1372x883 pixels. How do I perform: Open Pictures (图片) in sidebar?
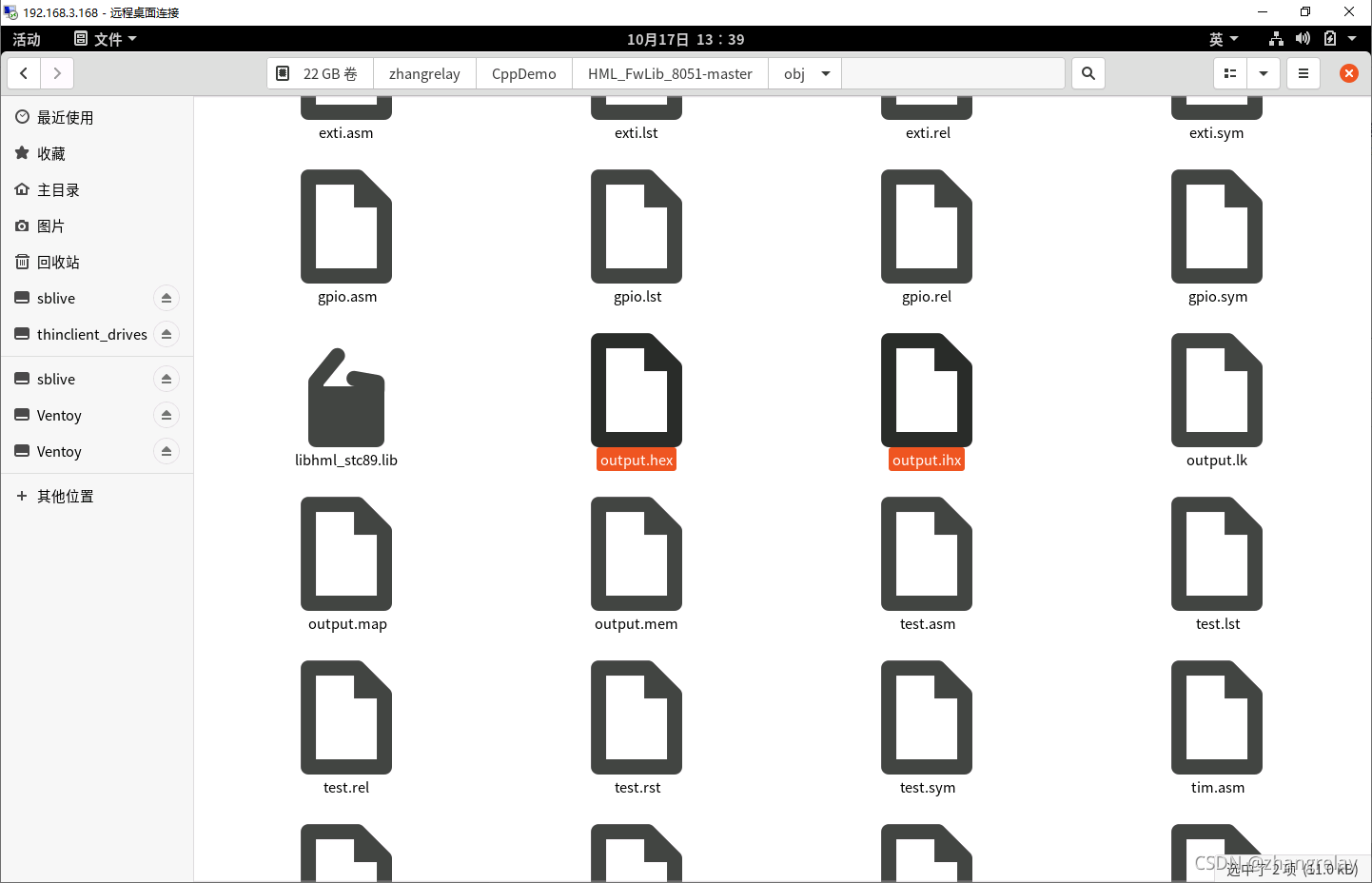pos(97,226)
